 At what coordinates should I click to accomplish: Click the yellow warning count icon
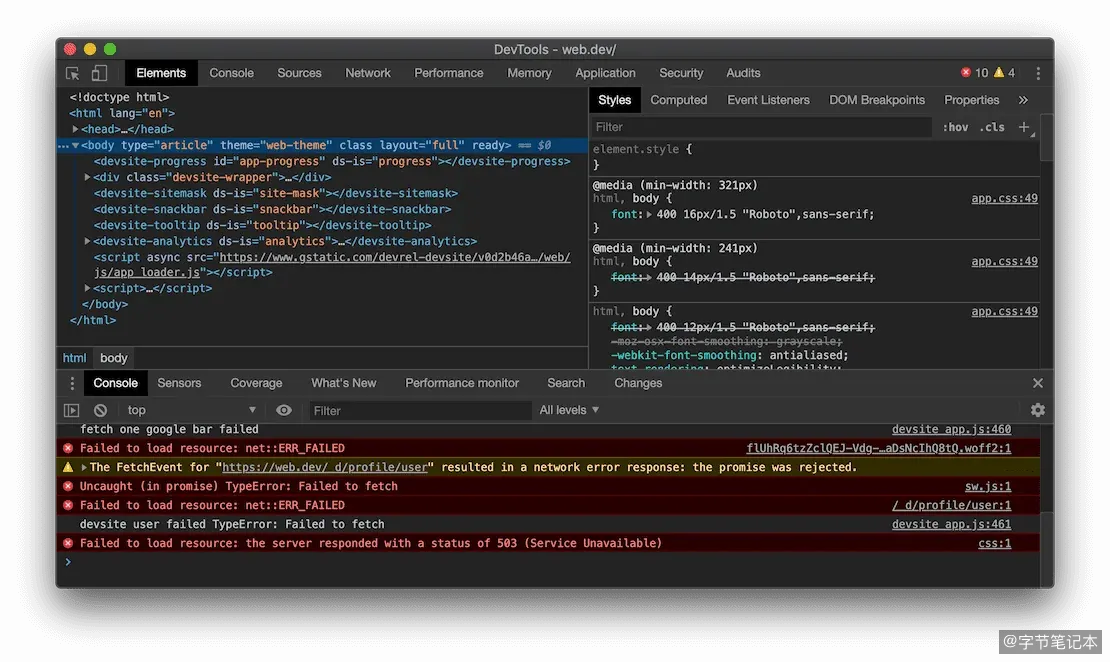coord(999,72)
